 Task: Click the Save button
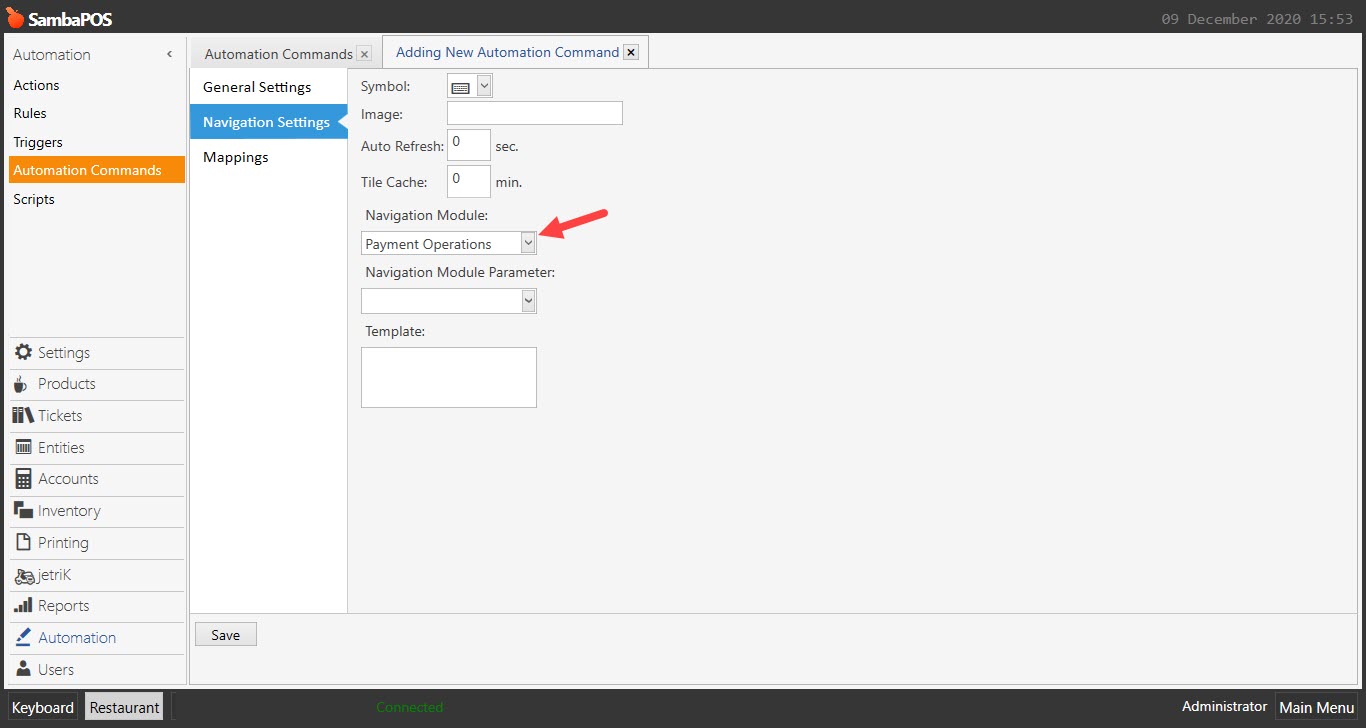[225, 633]
